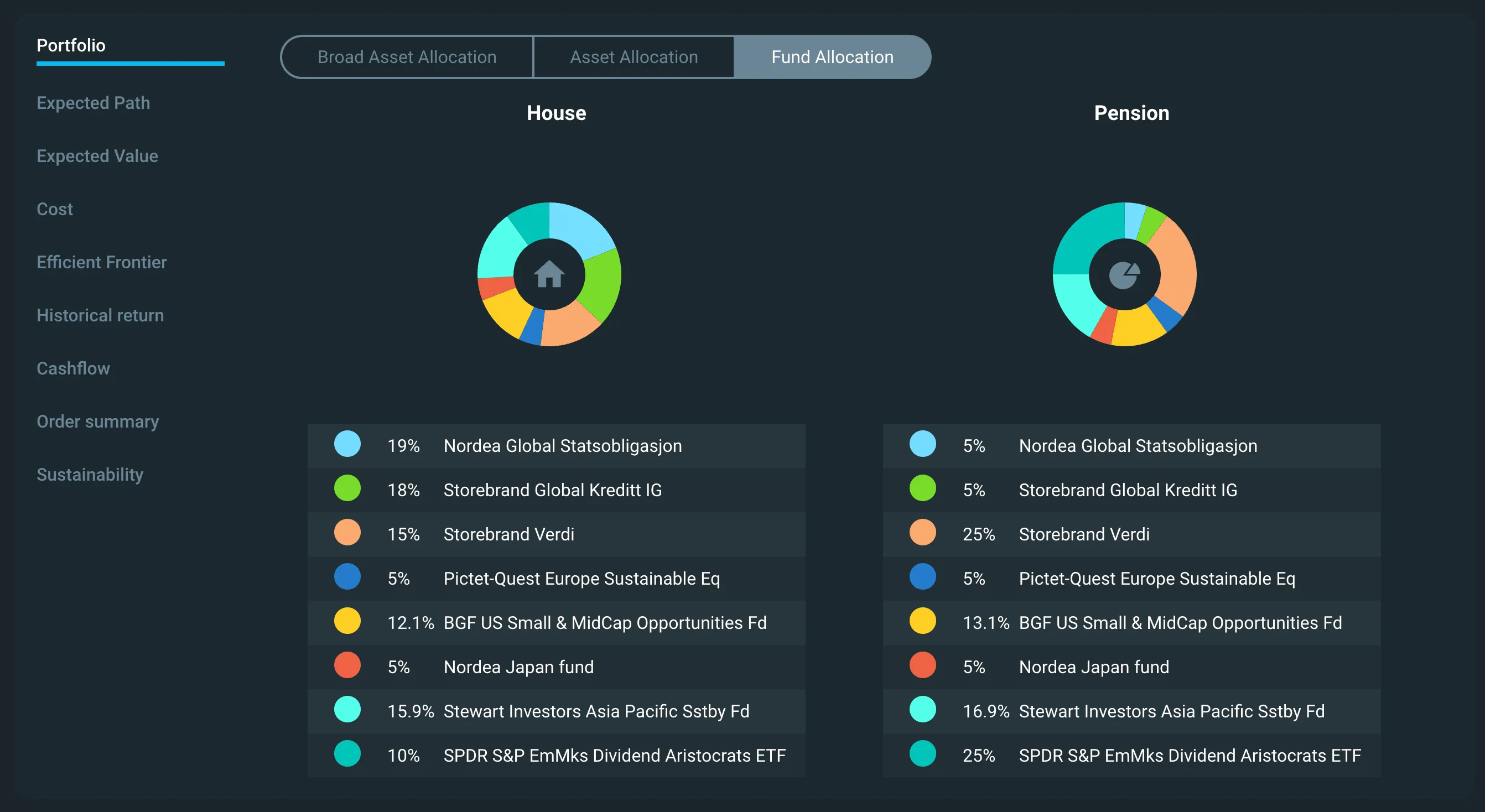
Task: Select Storebrand Verdi name under Pension
Action: 1084,535
